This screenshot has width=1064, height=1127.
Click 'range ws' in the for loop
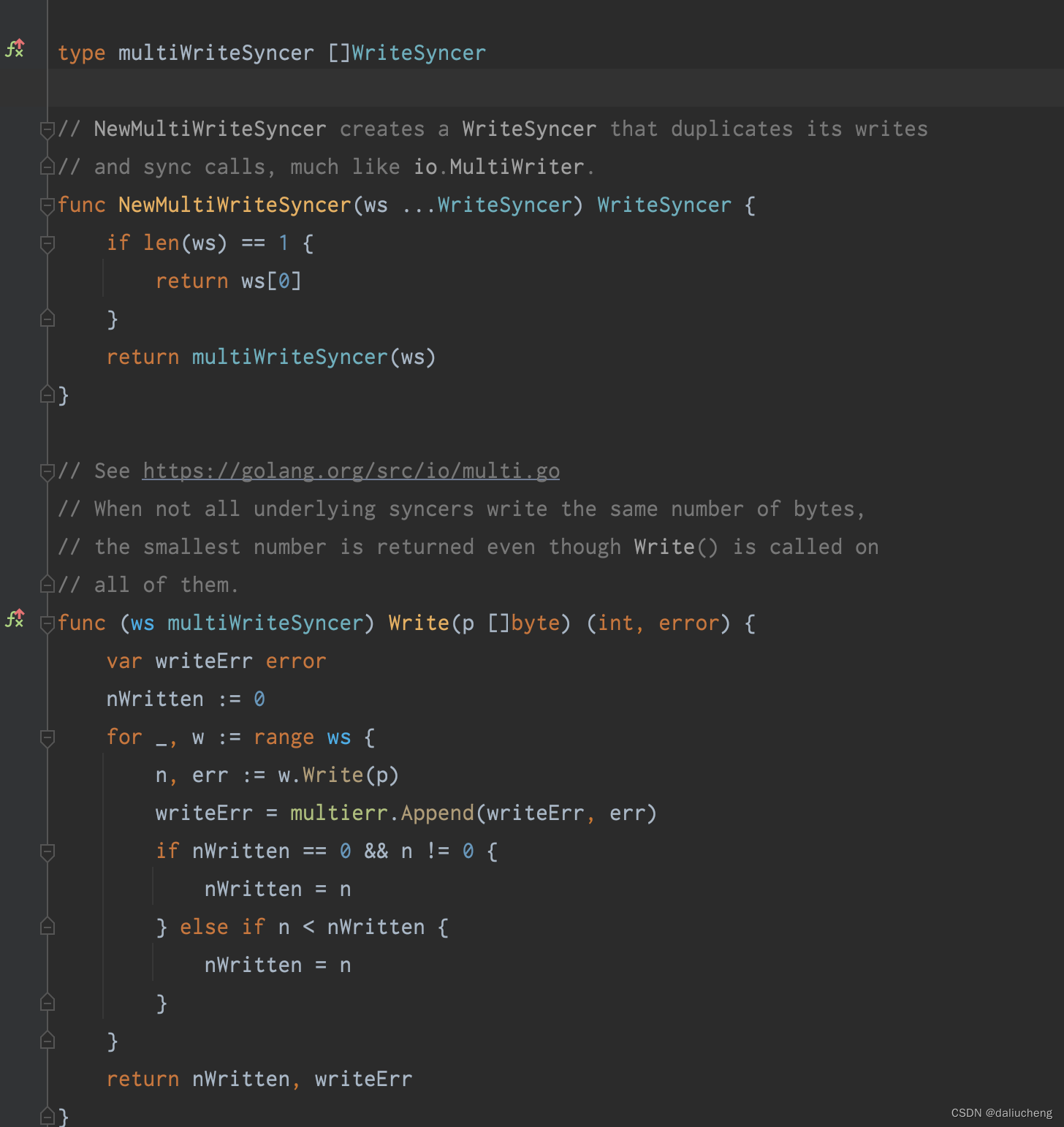(303, 737)
